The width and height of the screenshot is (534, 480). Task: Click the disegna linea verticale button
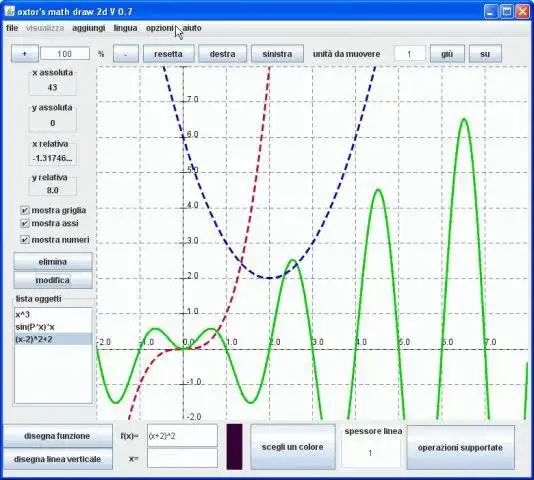click(58, 459)
